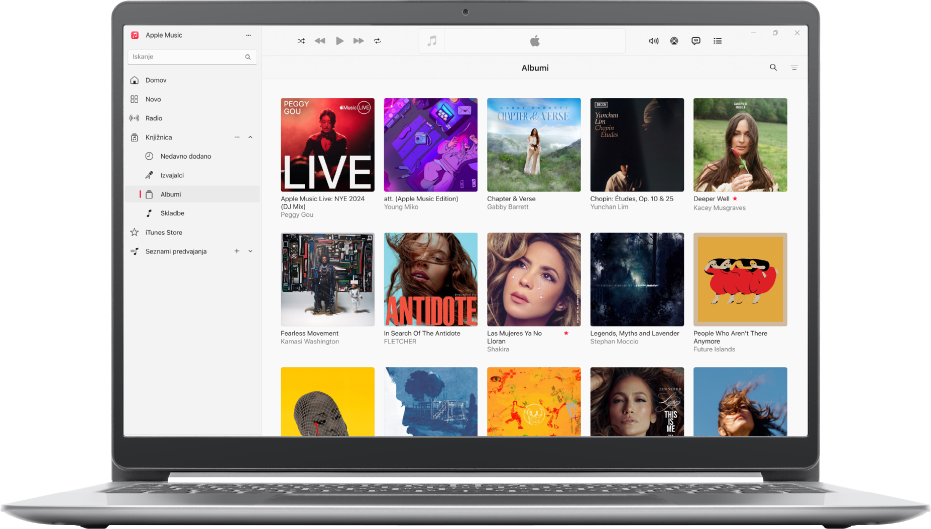This screenshot has width=931, height=529.
Task: Click artist name Shakira
Action: click(x=498, y=349)
